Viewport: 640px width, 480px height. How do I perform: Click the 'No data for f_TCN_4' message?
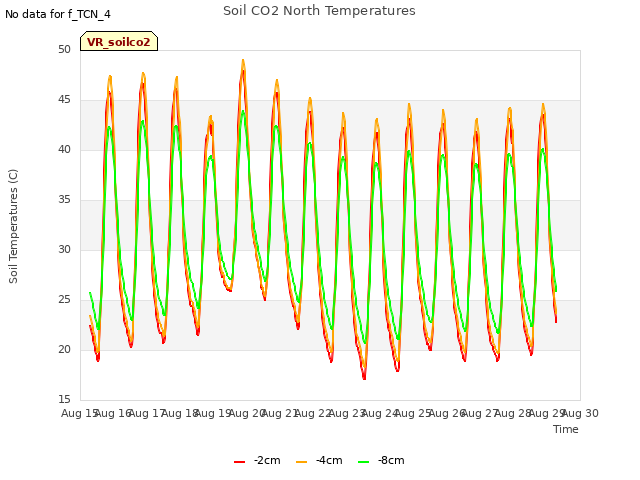[x=58, y=14]
